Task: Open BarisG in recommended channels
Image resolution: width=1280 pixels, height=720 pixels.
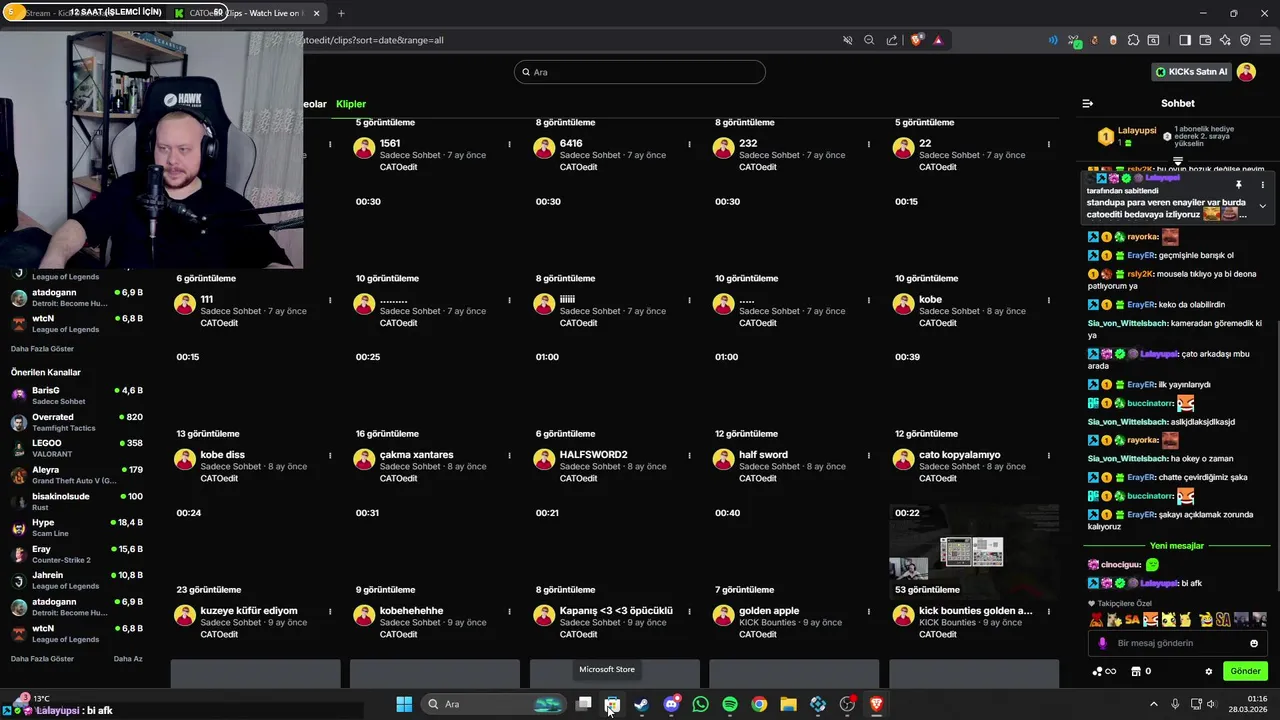Action: [77, 395]
